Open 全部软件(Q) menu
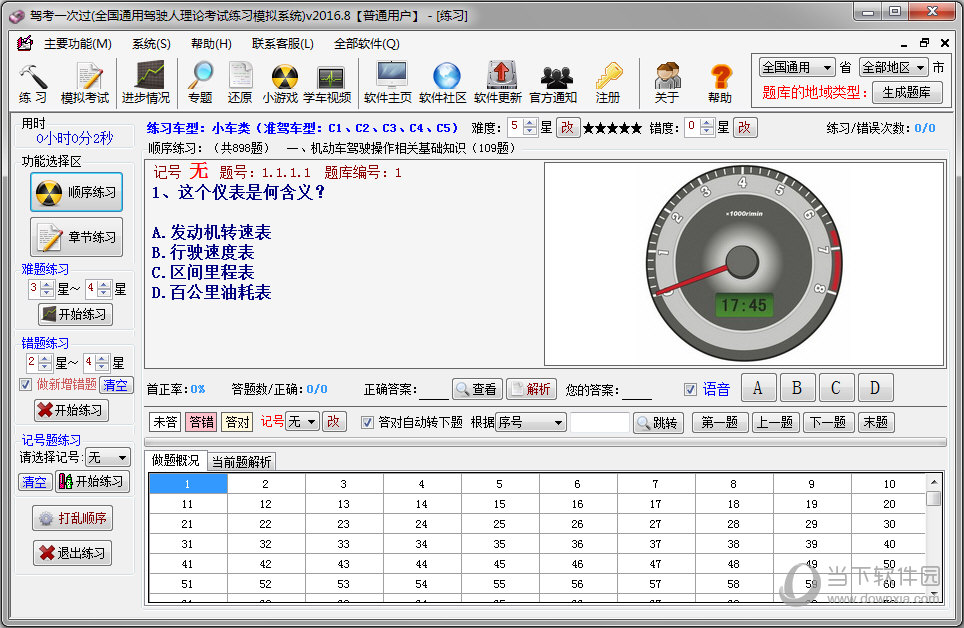The height and width of the screenshot is (628, 964). [x=366, y=44]
